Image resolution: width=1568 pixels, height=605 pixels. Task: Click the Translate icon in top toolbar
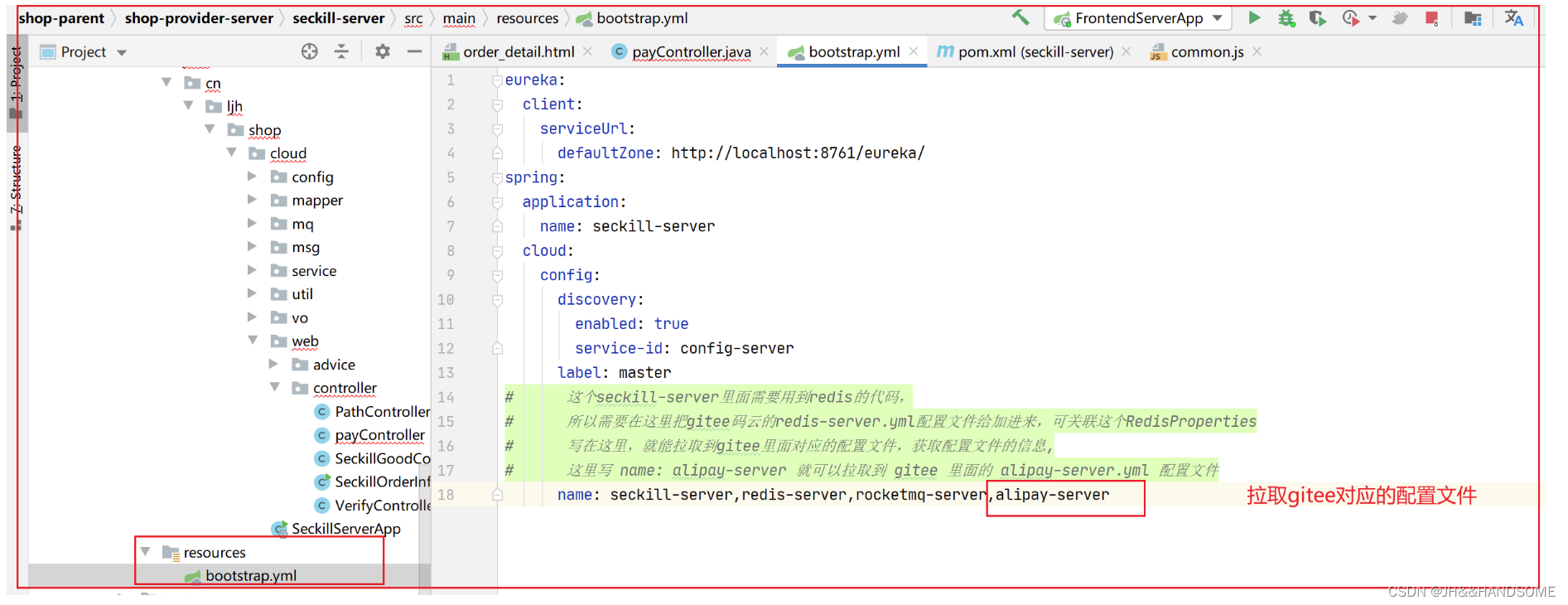click(x=1514, y=17)
